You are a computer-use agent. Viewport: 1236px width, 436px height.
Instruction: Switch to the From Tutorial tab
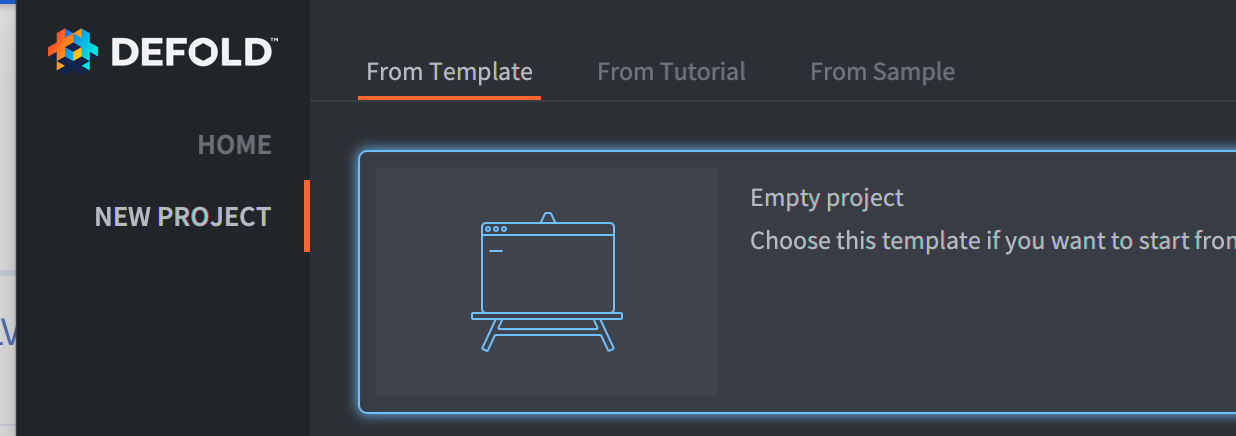click(671, 72)
